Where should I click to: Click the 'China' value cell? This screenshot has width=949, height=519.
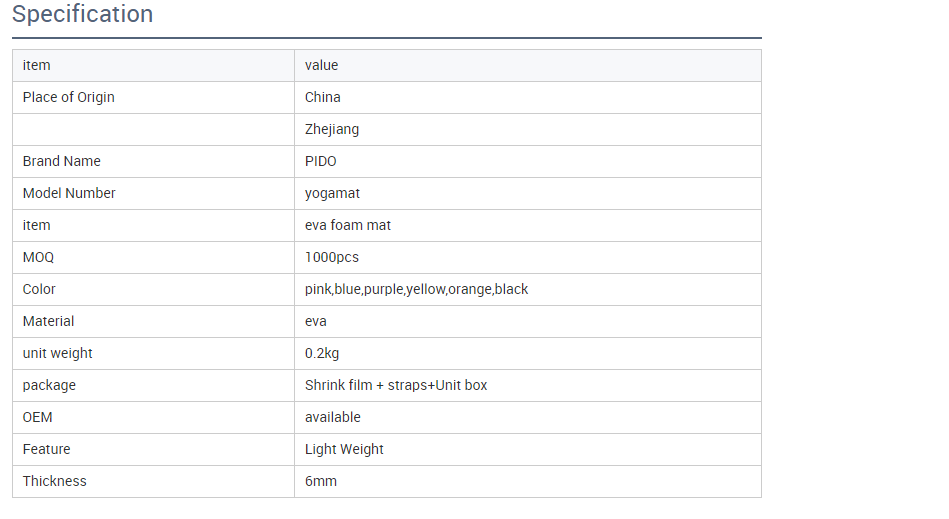tap(323, 97)
